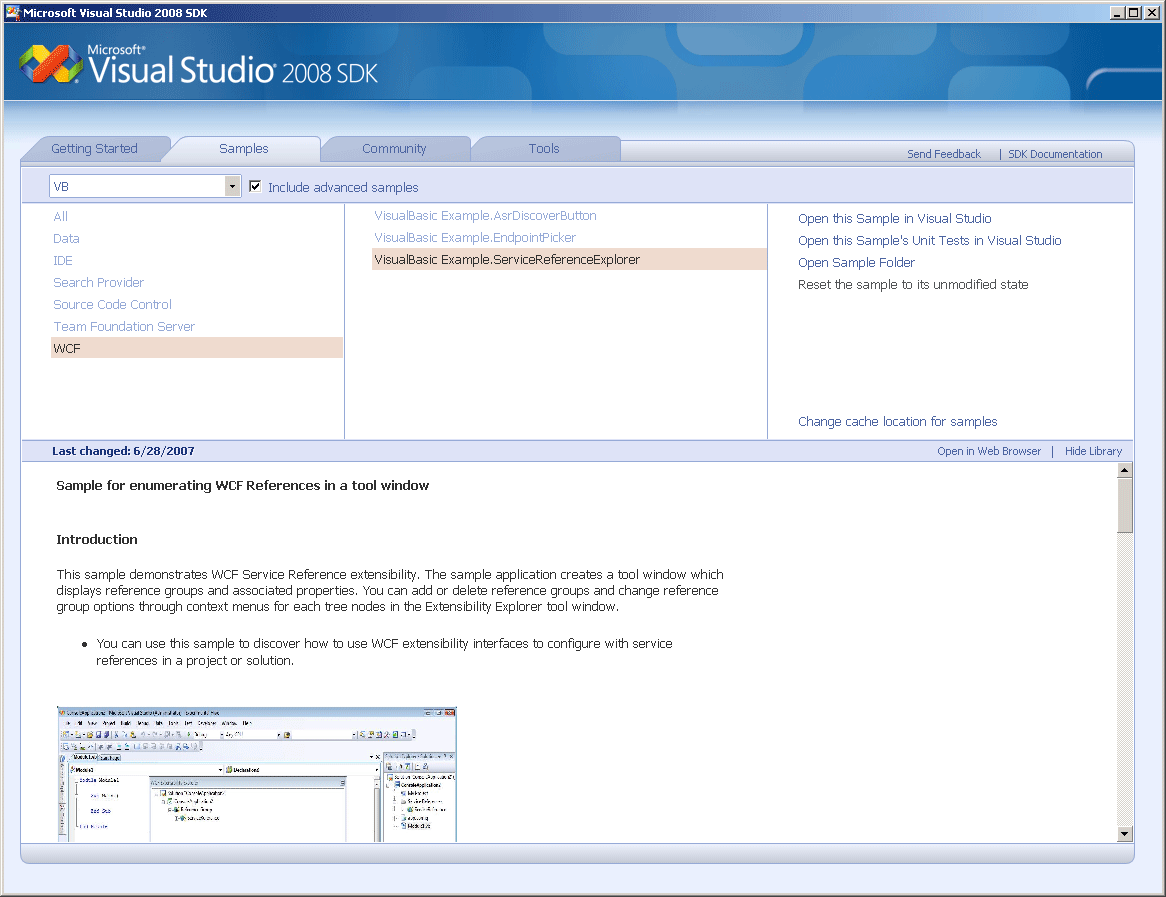This screenshot has height=897, width=1166.
Task: Select VisualBasic Example.AsrDiscoverButton sample
Action: click(485, 216)
